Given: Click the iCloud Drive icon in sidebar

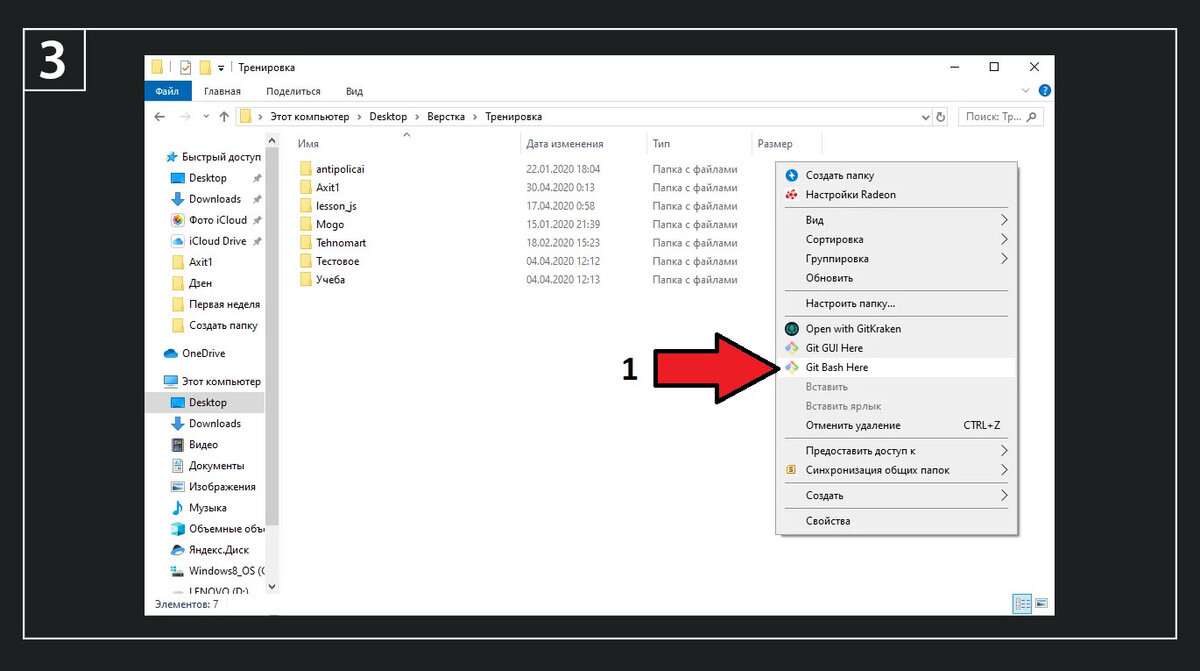Looking at the screenshot, I should (x=178, y=241).
